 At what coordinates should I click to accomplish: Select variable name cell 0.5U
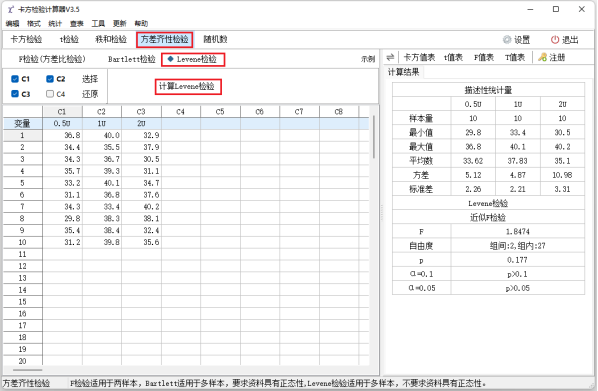(x=62, y=123)
